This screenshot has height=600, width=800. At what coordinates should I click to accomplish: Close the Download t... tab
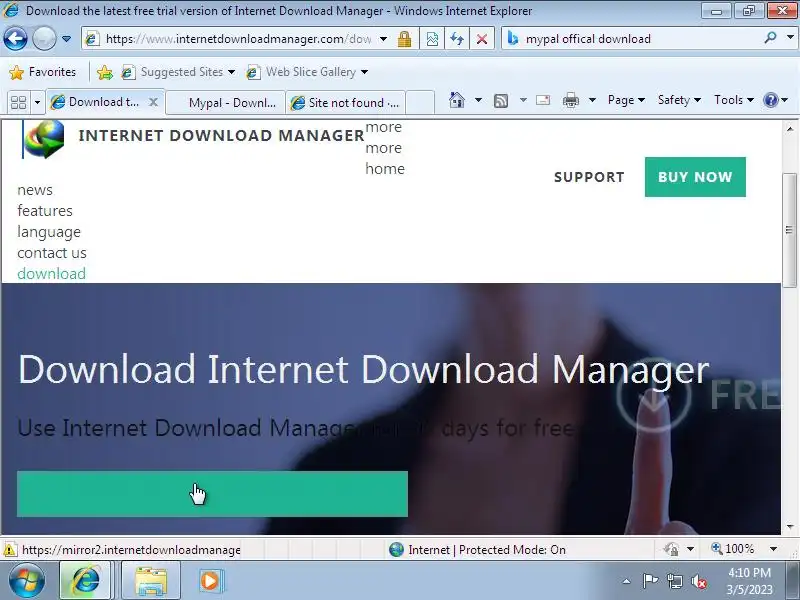[153, 102]
